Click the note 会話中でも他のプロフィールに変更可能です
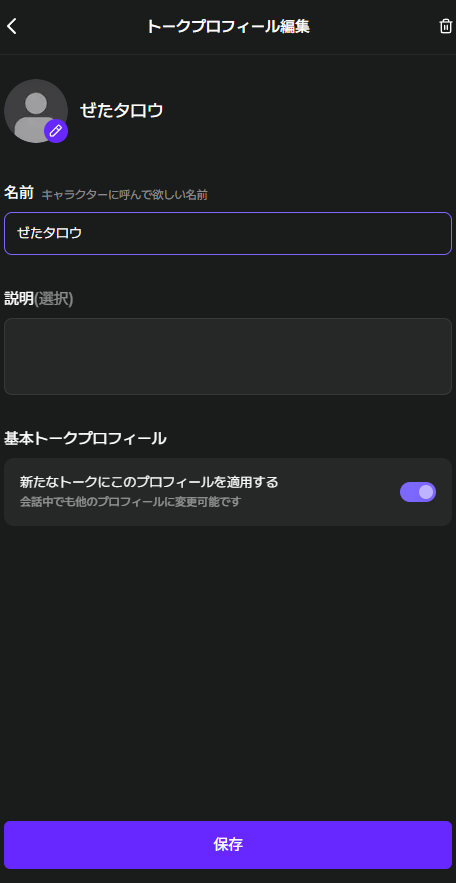 (x=130, y=501)
